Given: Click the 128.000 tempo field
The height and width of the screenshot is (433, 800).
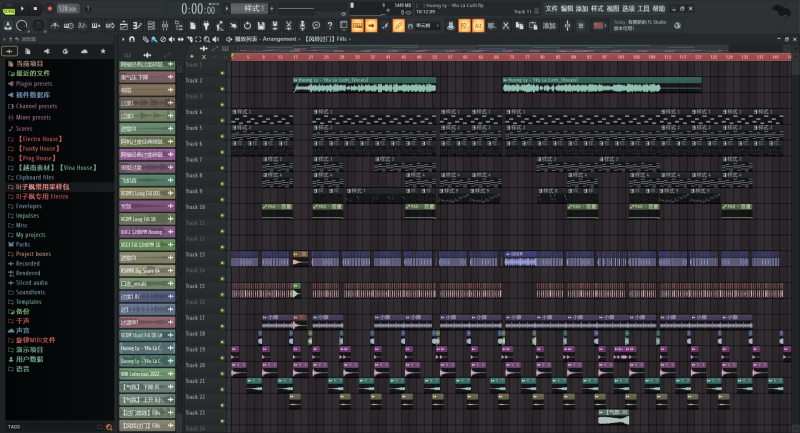Looking at the screenshot, I should (68, 9).
